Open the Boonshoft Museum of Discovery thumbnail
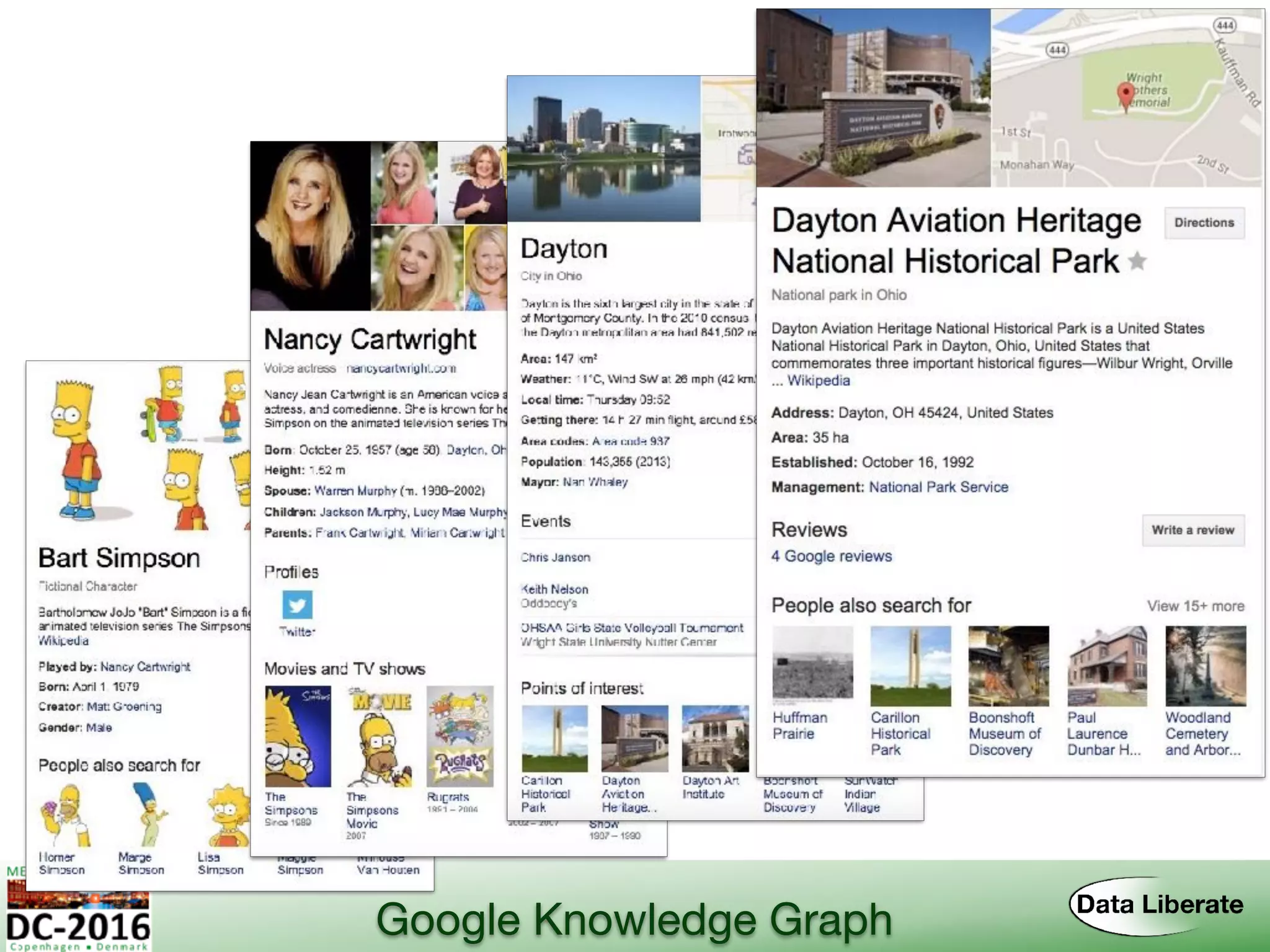This screenshot has width=1270, height=952. [1009, 666]
